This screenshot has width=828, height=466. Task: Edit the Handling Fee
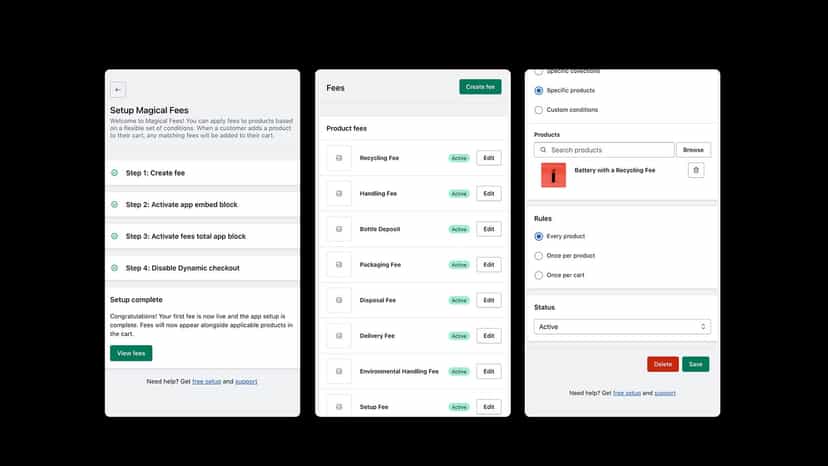489,193
